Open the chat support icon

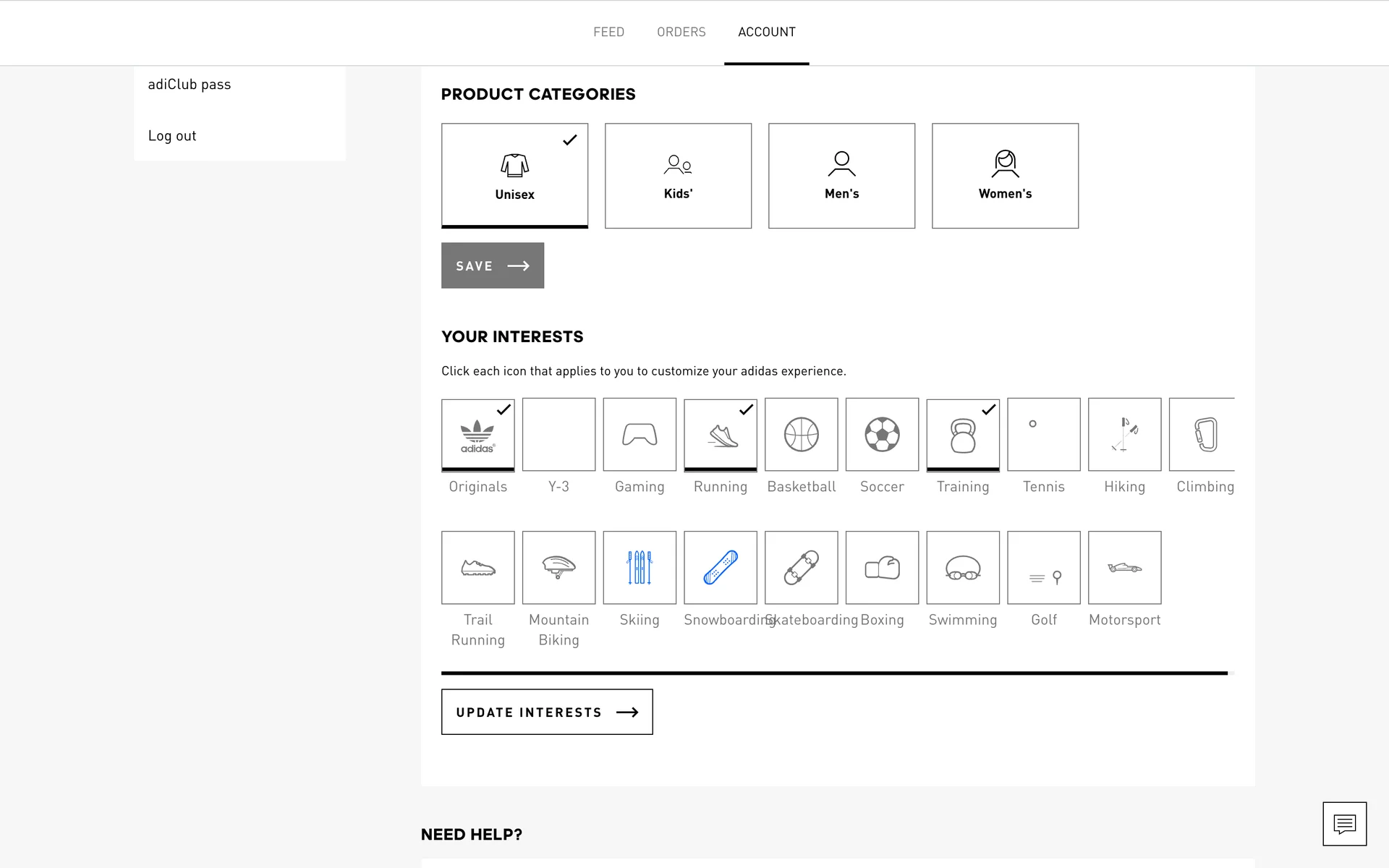[x=1344, y=823]
